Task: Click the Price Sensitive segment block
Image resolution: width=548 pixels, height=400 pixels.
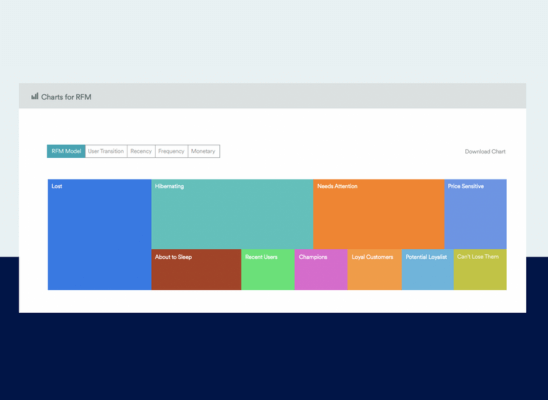Action: (x=475, y=214)
